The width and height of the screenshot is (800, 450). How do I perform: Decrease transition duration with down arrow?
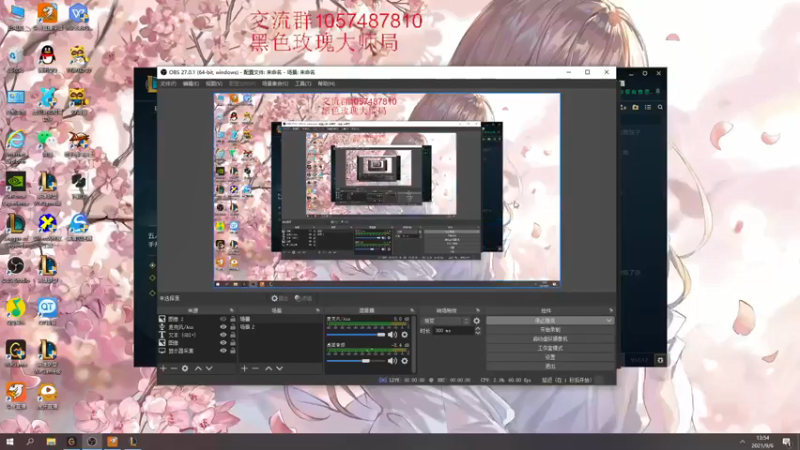(478, 333)
